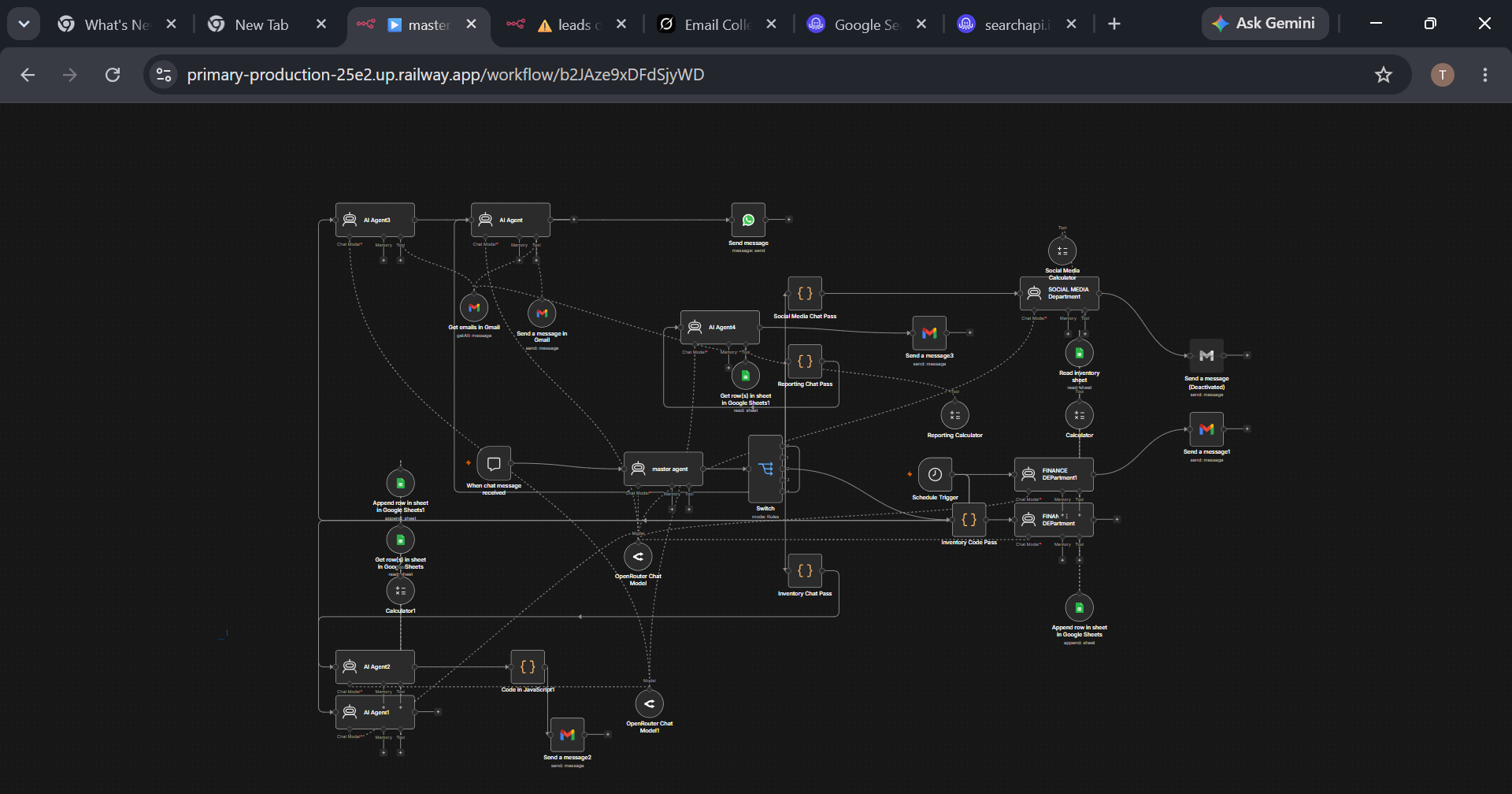The width and height of the screenshot is (1512, 794).
Task: Select the Calculator1 tool node
Action: [400, 591]
